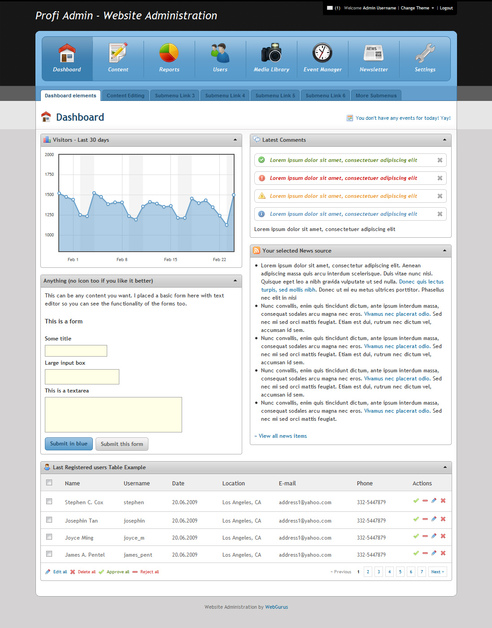Click the Admin Username link in top bar
This screenshot has width=492, height=628.
click(x=379, y=8)
